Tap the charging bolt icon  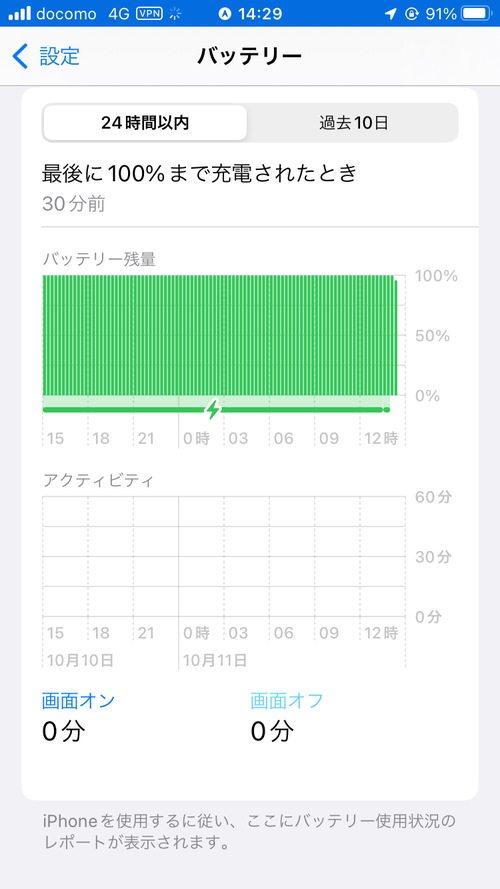coord(213,409)
